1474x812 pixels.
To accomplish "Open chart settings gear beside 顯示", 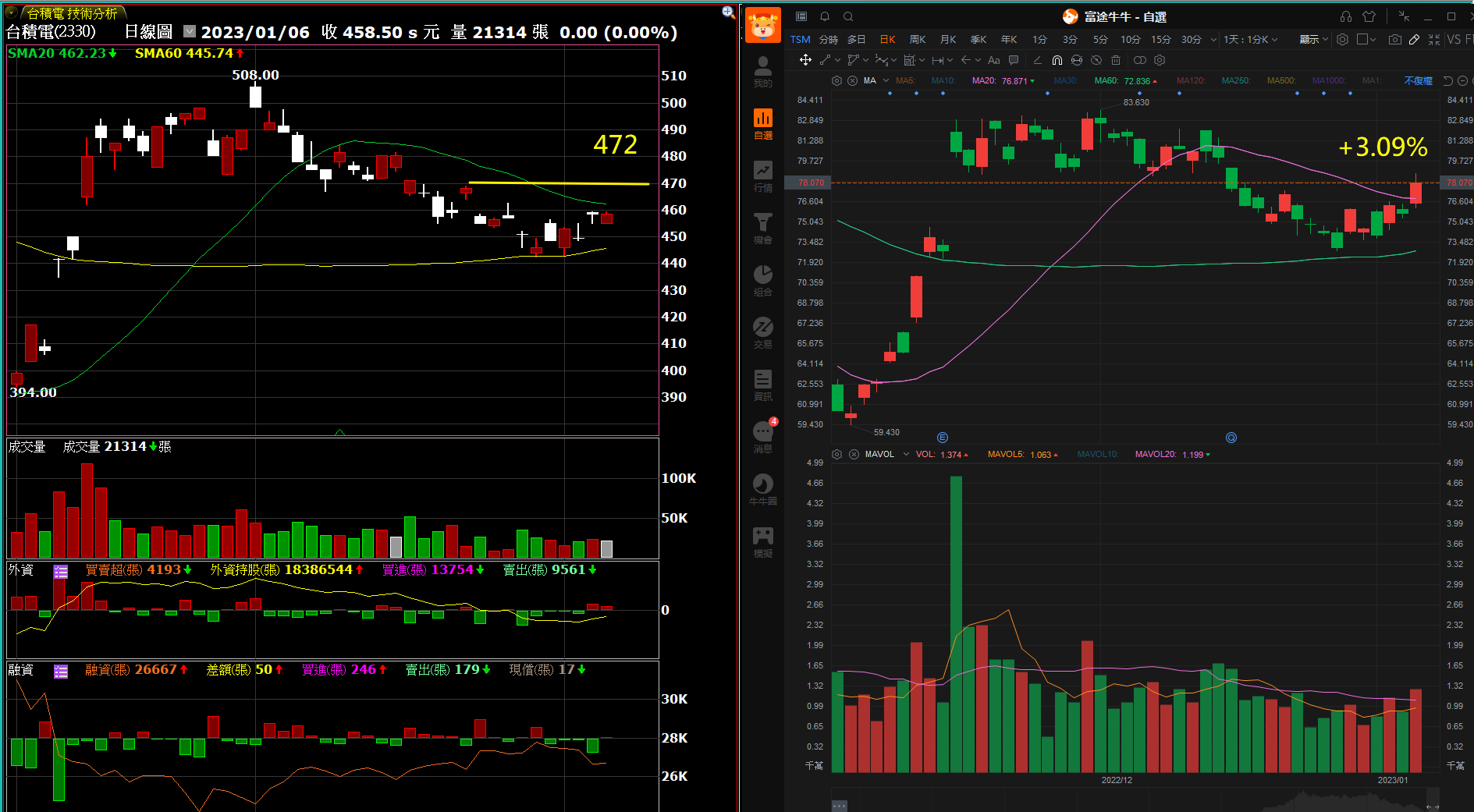I will 1342,39.
